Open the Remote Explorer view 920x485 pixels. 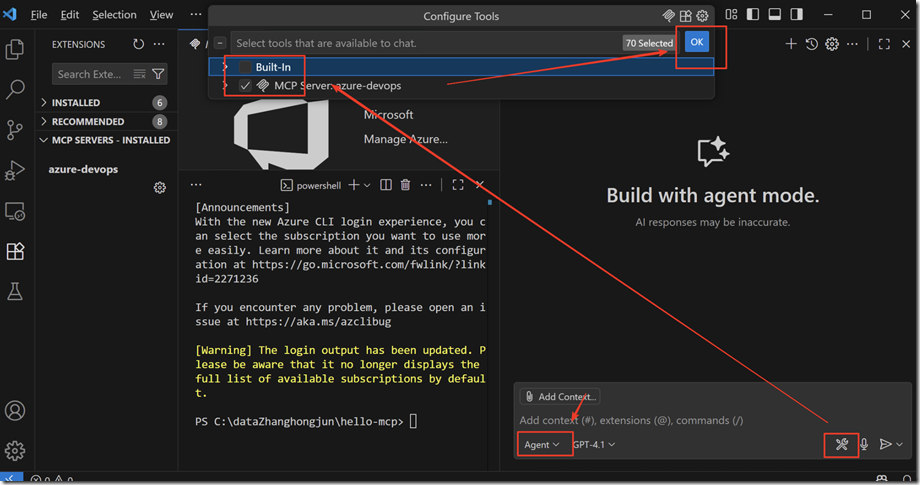15,211
